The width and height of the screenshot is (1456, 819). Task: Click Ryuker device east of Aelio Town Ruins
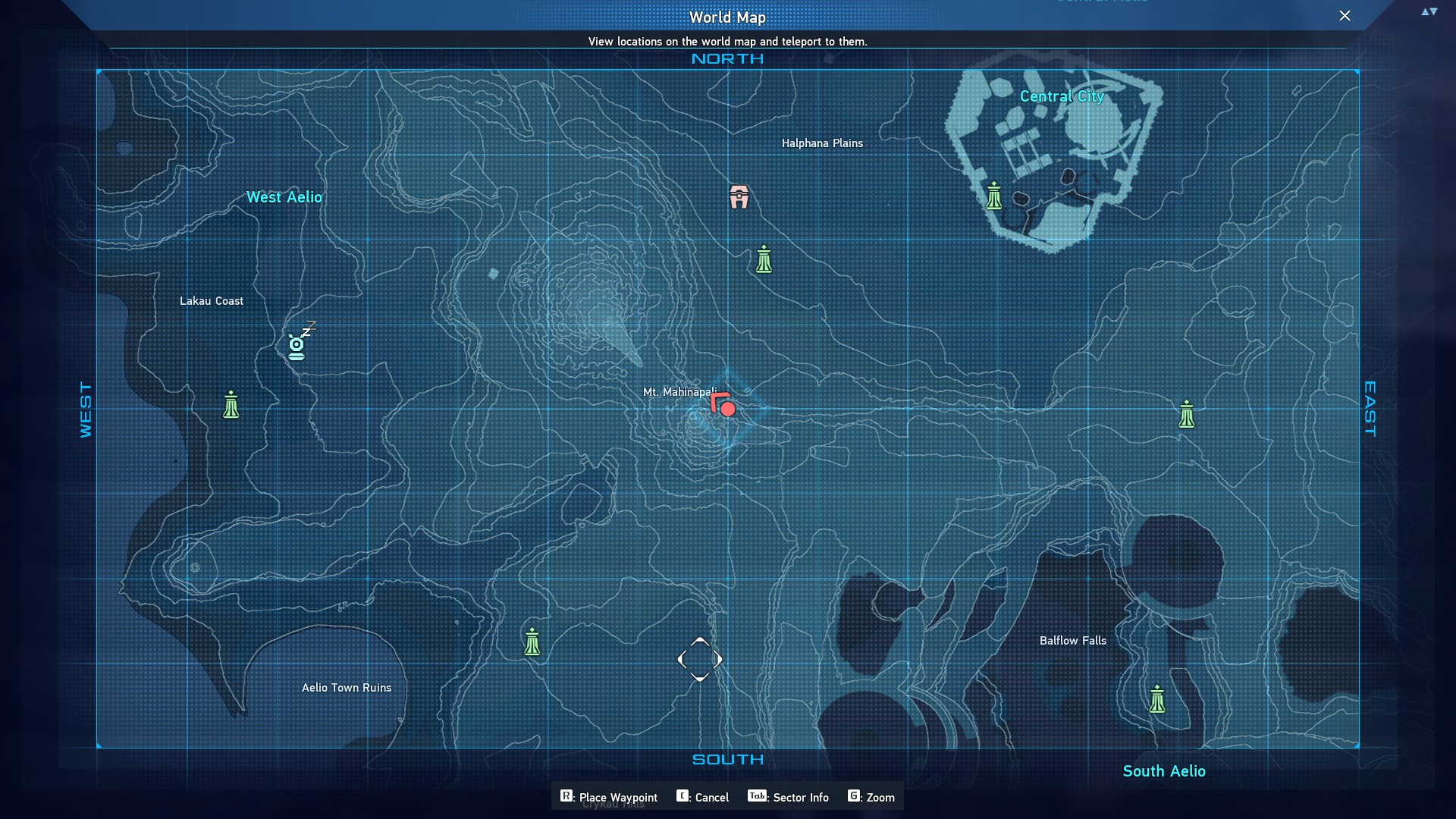532,642
